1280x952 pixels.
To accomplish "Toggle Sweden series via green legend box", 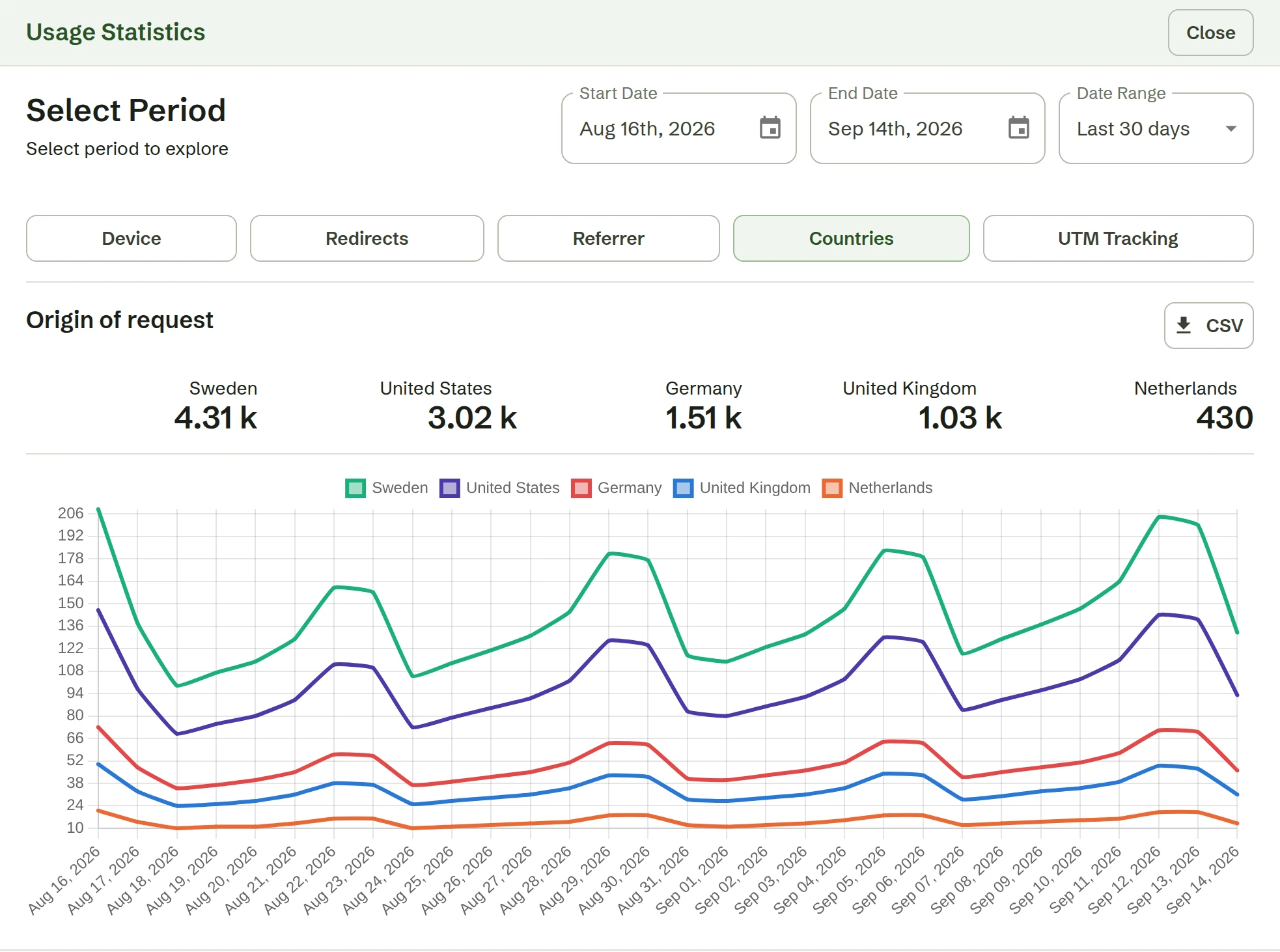I will pos(355,488).
